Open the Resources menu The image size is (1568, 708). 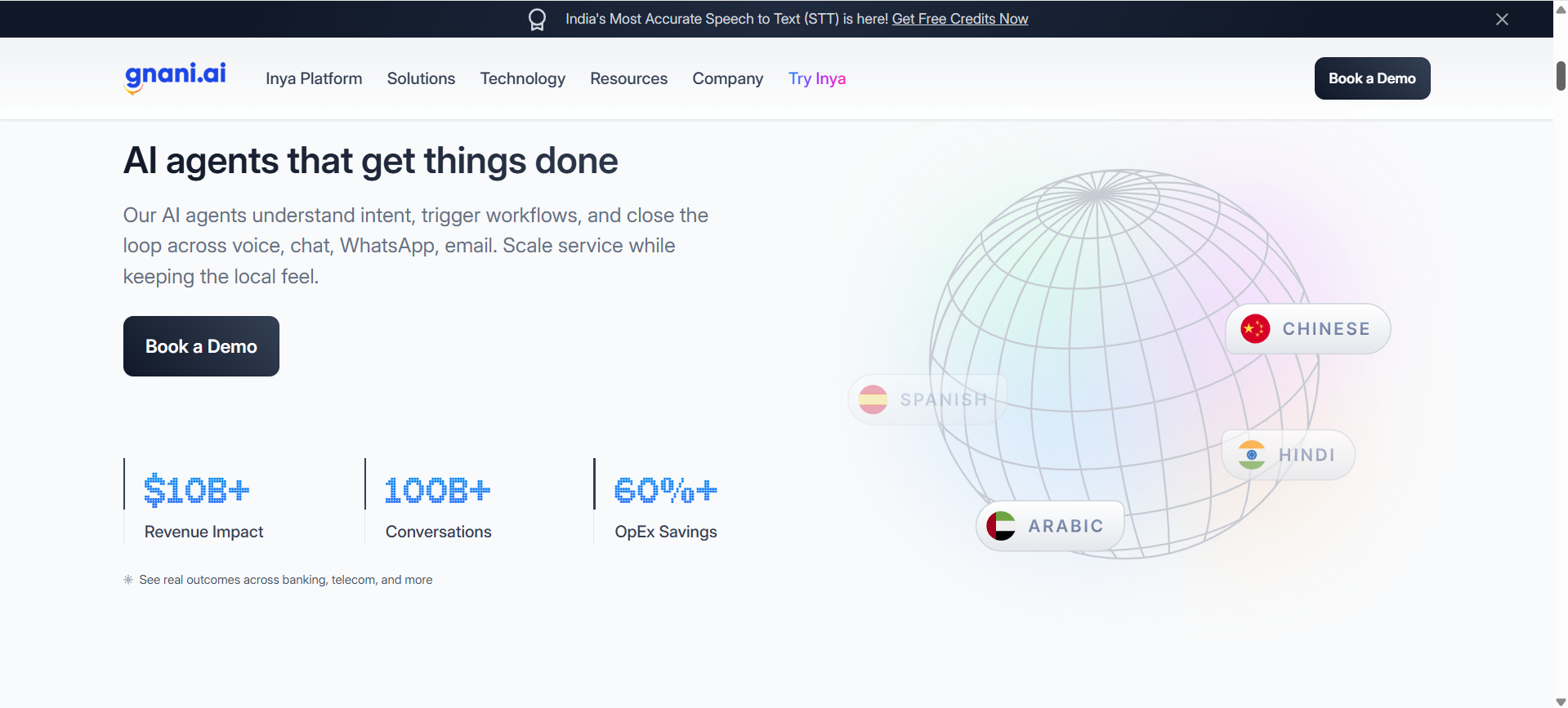[x=629, y=78]
